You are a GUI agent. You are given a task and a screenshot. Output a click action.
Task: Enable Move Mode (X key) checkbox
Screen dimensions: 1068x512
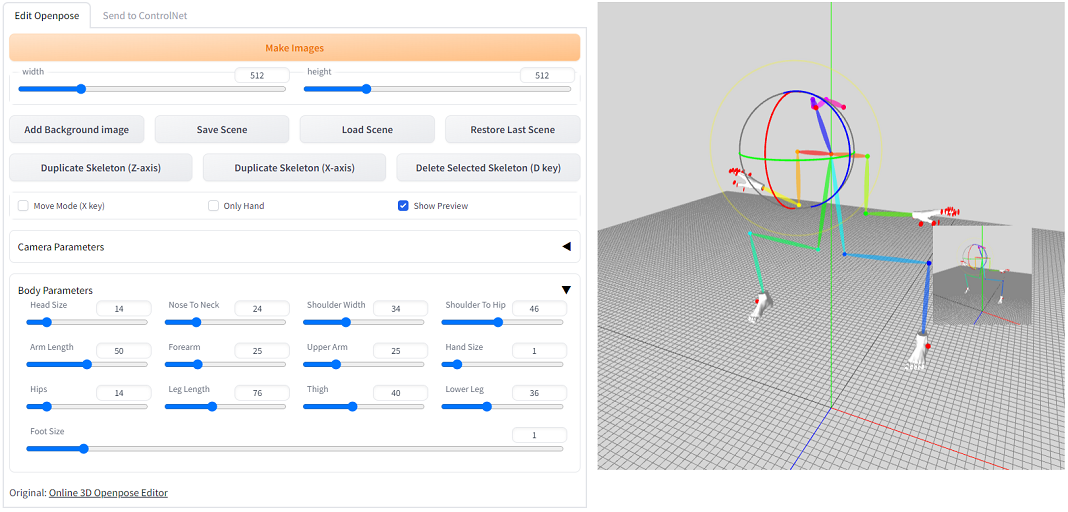click(x=23, y=206)
